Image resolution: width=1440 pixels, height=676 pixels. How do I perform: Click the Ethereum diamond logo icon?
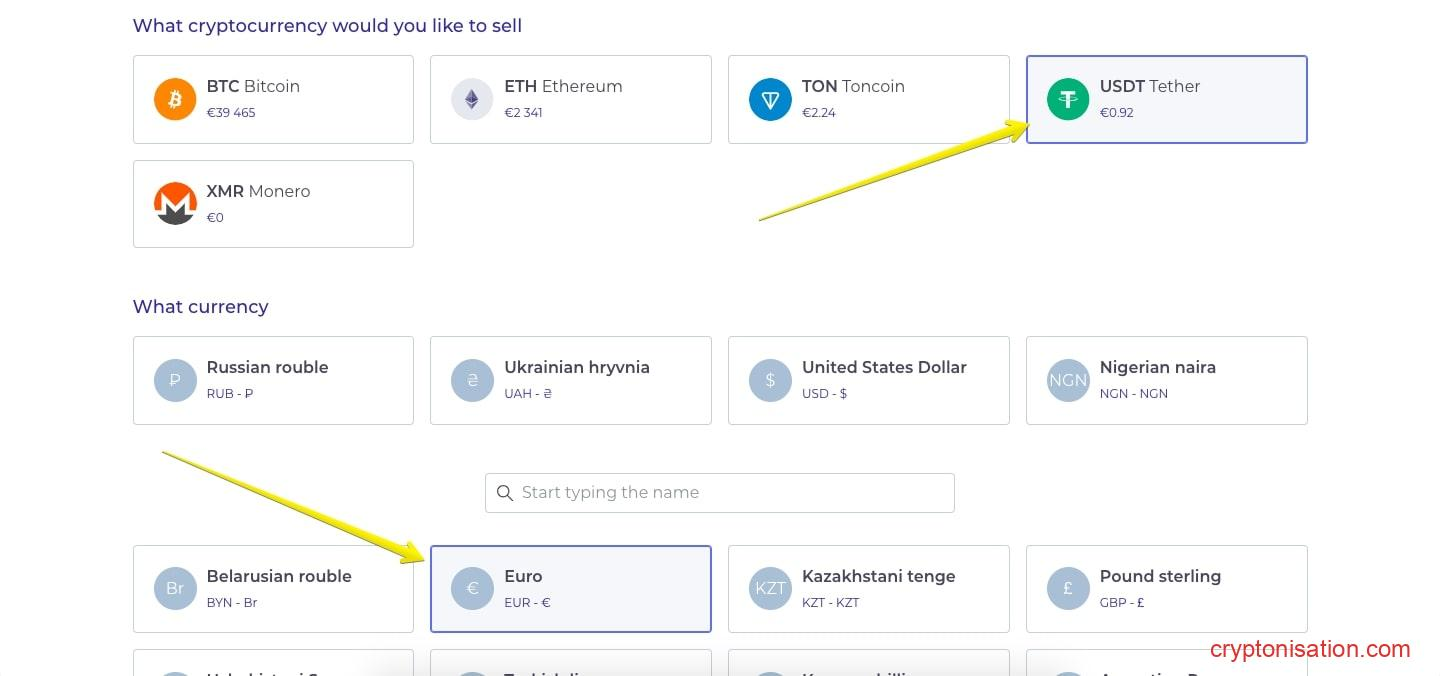tap(472, 100)
